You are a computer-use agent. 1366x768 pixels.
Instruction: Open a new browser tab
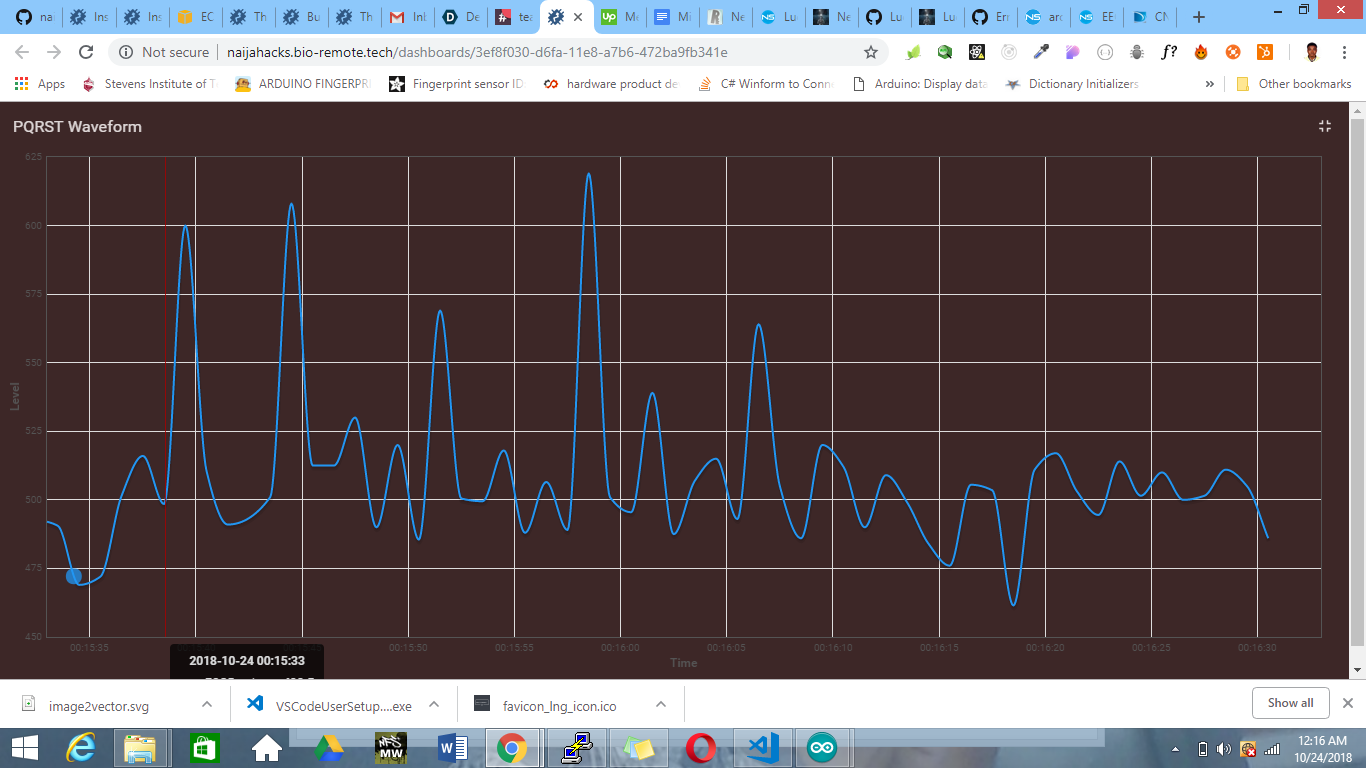click(1199, 17)
